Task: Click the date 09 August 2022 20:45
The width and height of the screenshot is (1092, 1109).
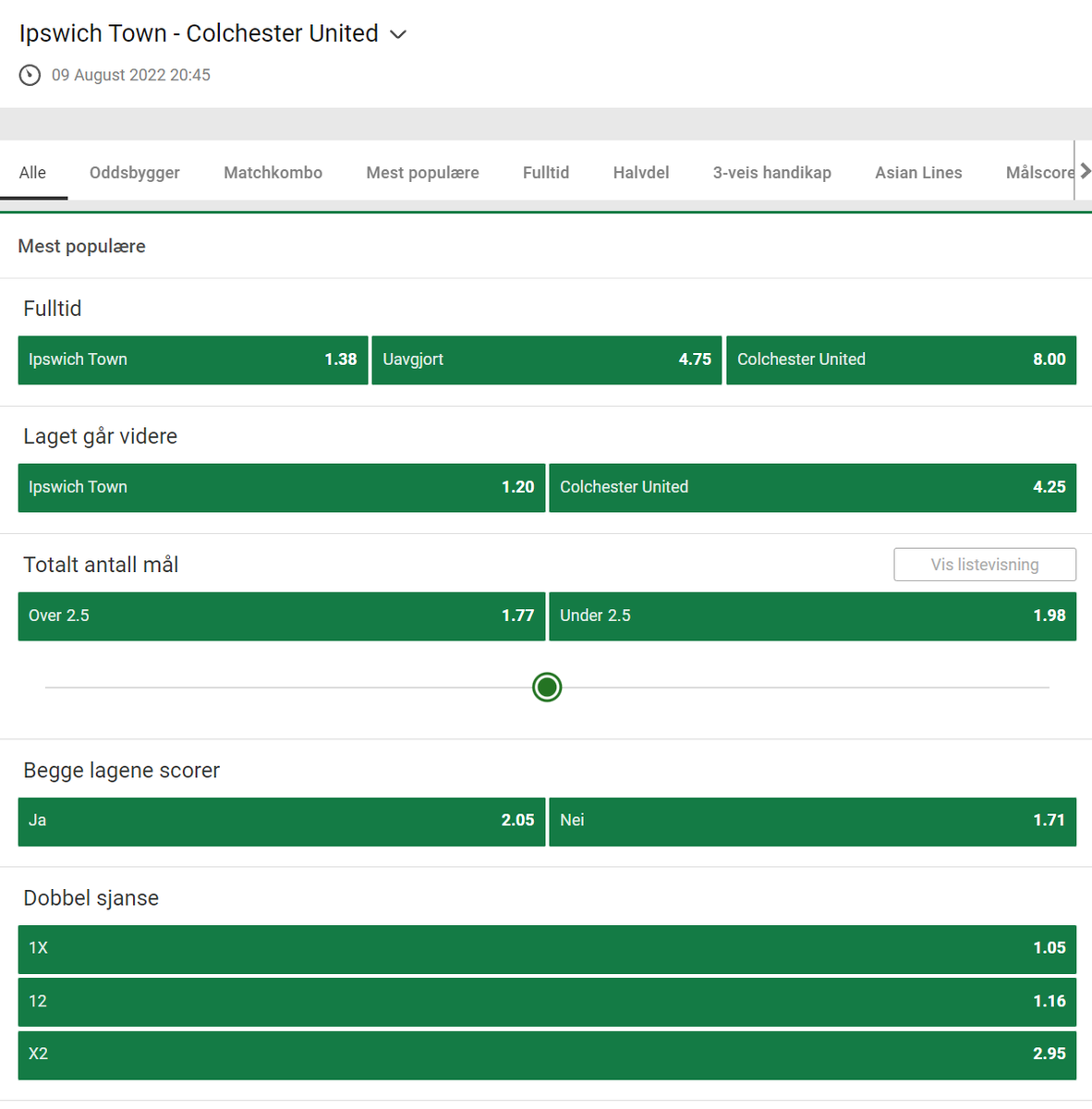Action: click(131, 75)
